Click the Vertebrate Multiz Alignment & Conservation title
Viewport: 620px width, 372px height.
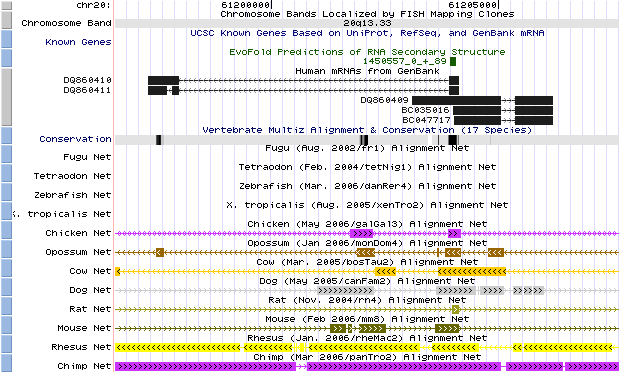click(367, 130)
